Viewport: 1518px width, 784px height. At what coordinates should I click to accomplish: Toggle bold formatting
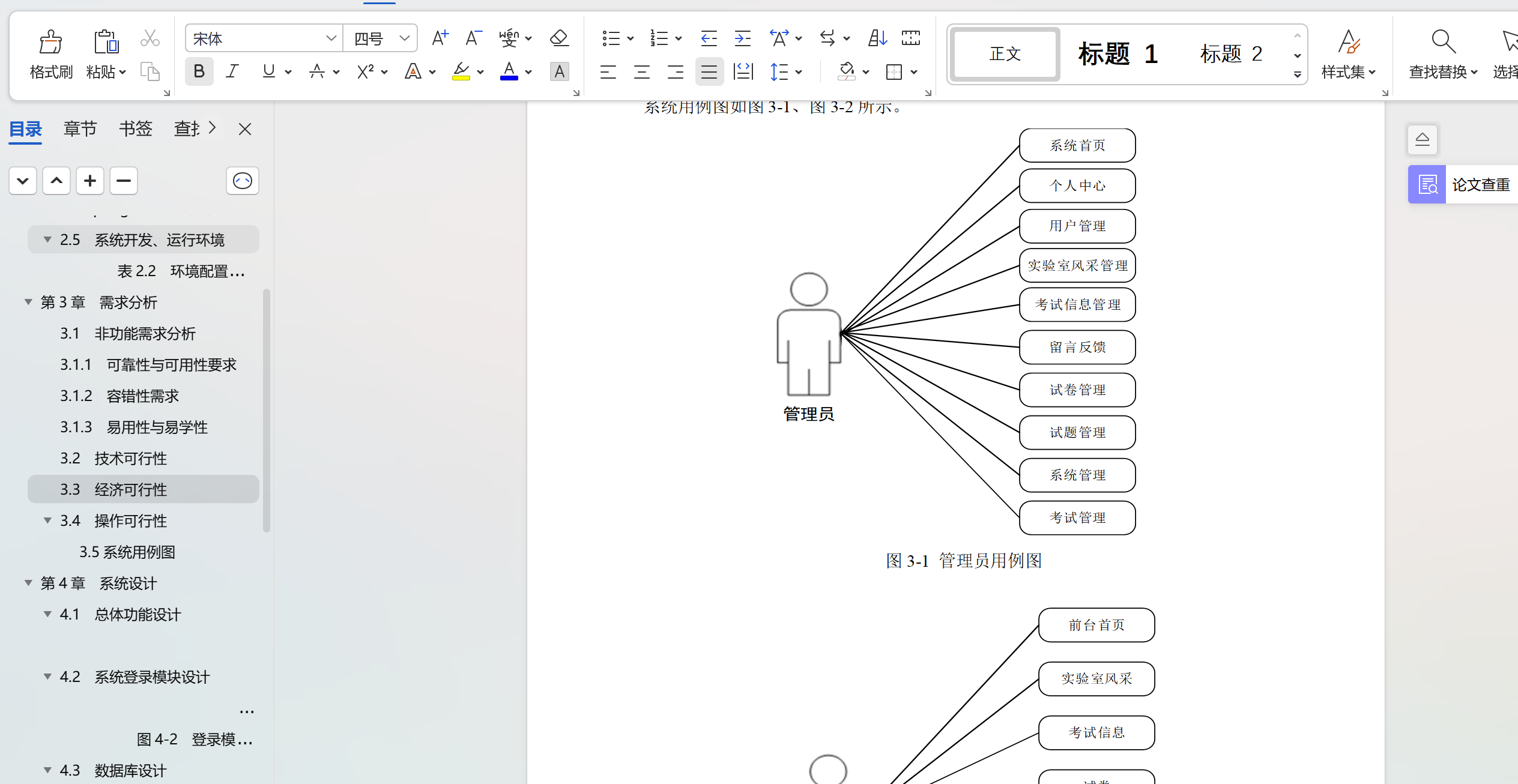pos(199,71)
